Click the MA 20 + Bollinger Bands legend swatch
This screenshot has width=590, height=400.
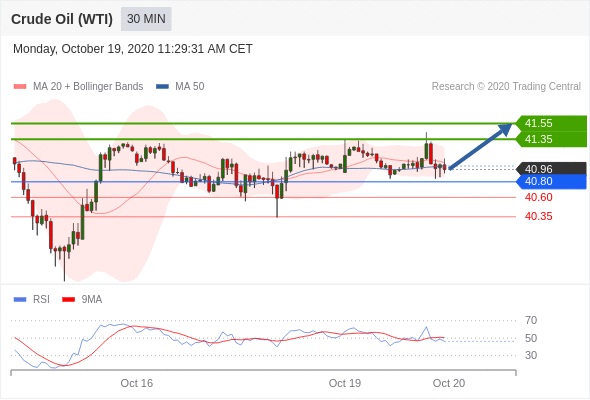[x=20, y=87]
